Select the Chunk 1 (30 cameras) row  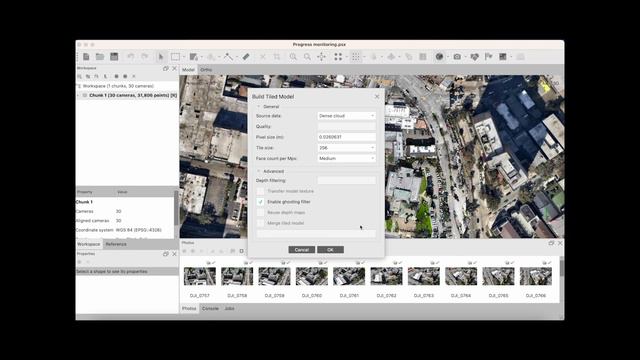click(127, 96)
